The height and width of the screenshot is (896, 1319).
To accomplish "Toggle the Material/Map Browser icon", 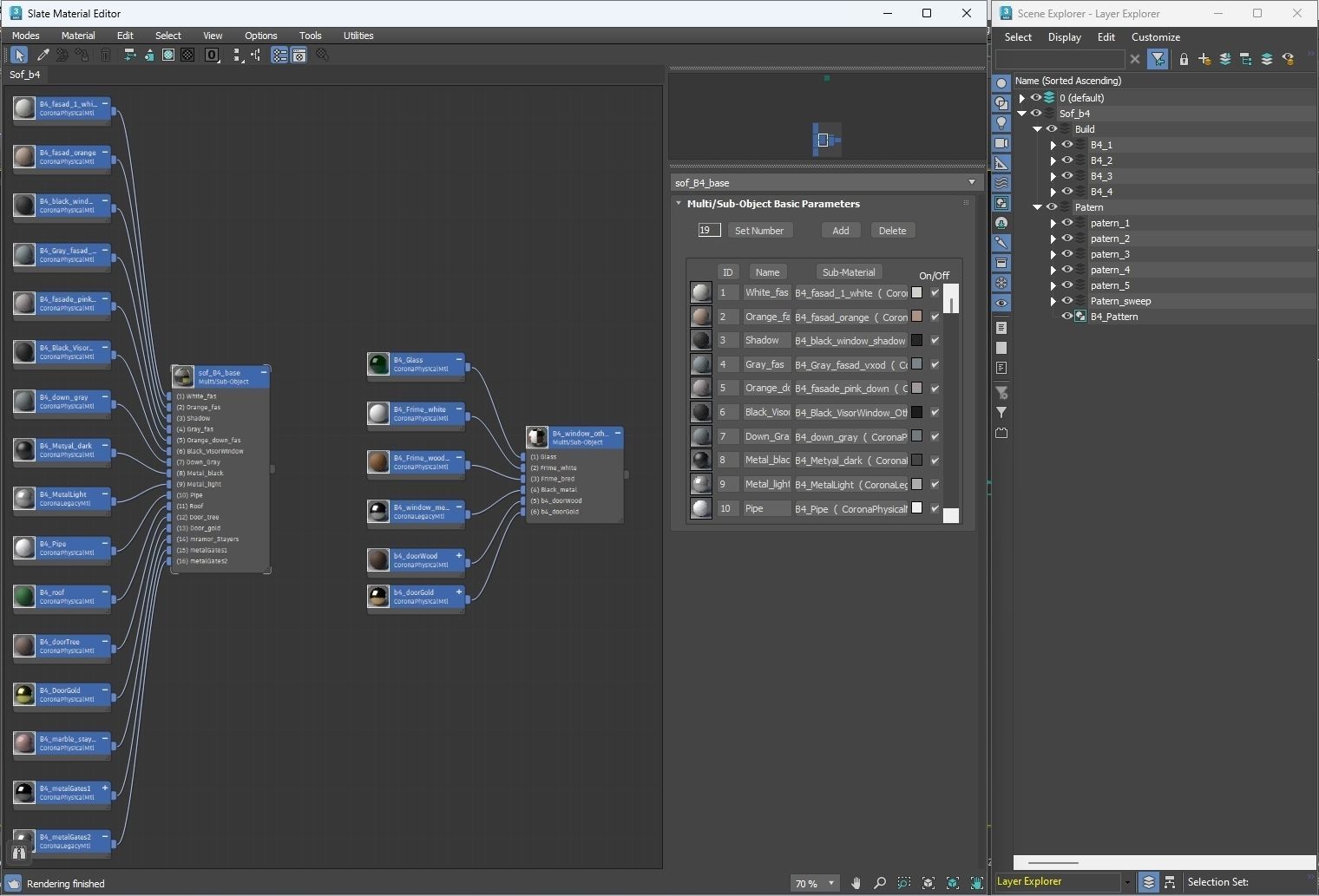I will point(279,55).
